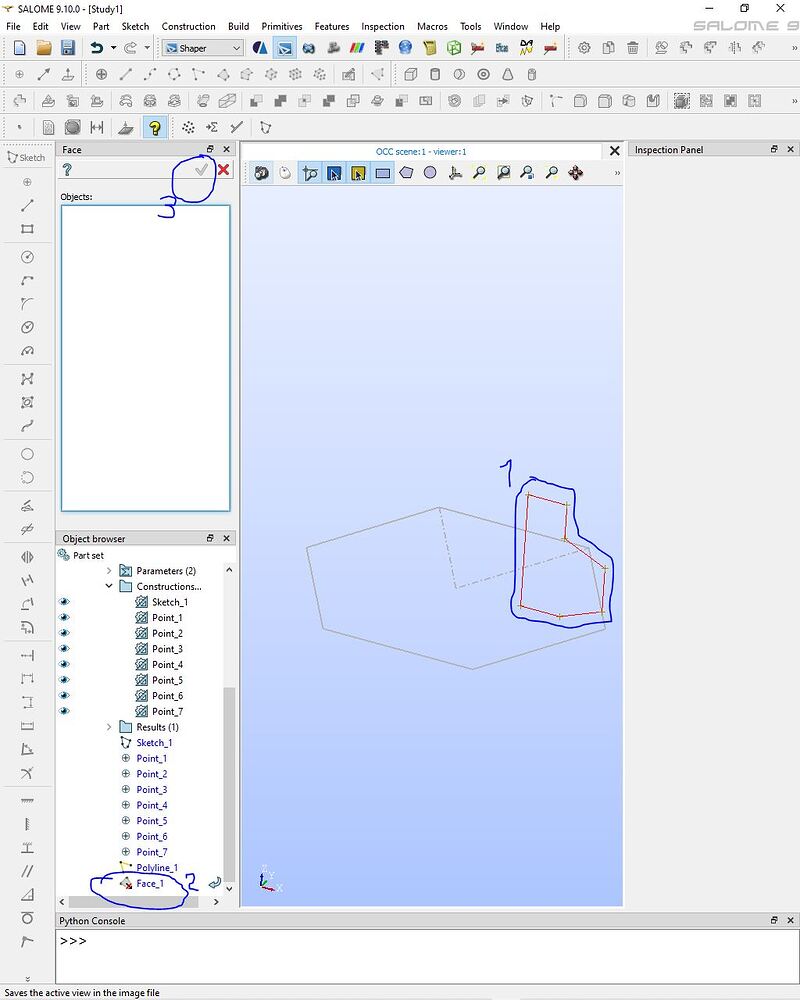Click the Panning arrows icon in viewer
Screen dimensions: 800x1000
pyautogui.click(x=575, y=173)
